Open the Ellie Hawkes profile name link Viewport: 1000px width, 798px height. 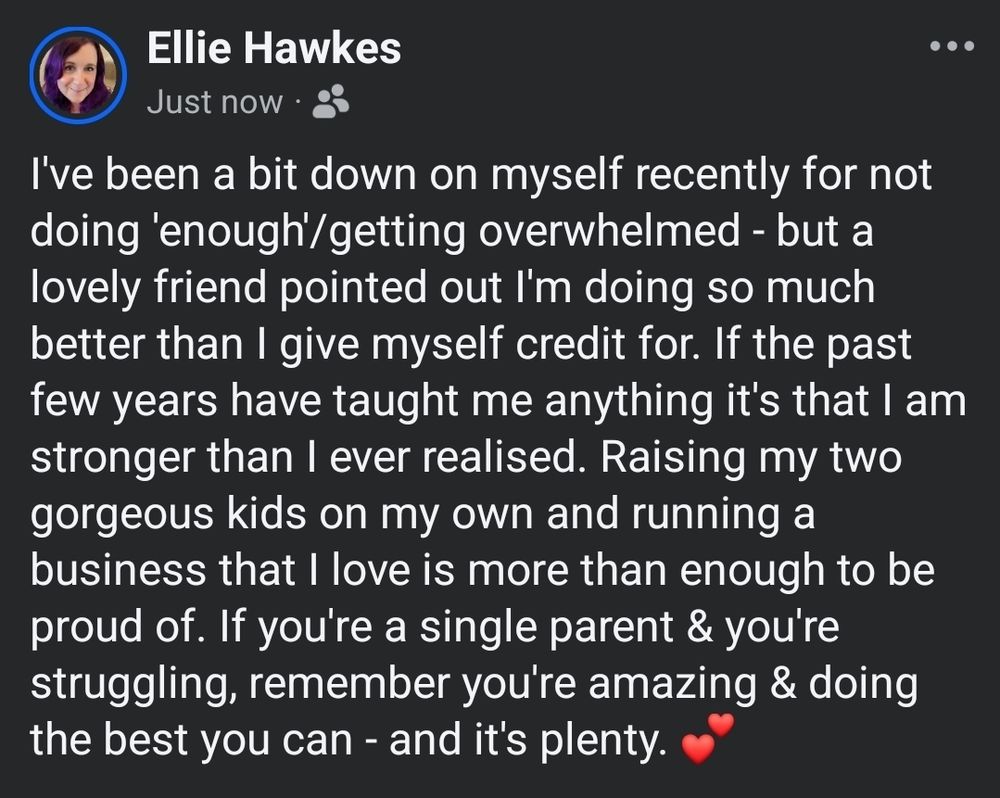(274, 48)
